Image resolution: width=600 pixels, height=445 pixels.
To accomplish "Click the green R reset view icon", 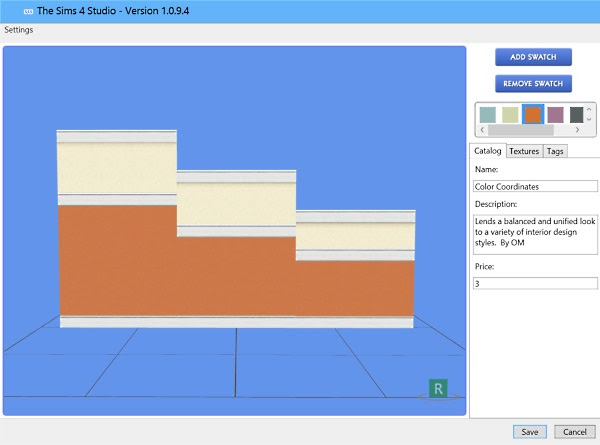I will point(438,389).
